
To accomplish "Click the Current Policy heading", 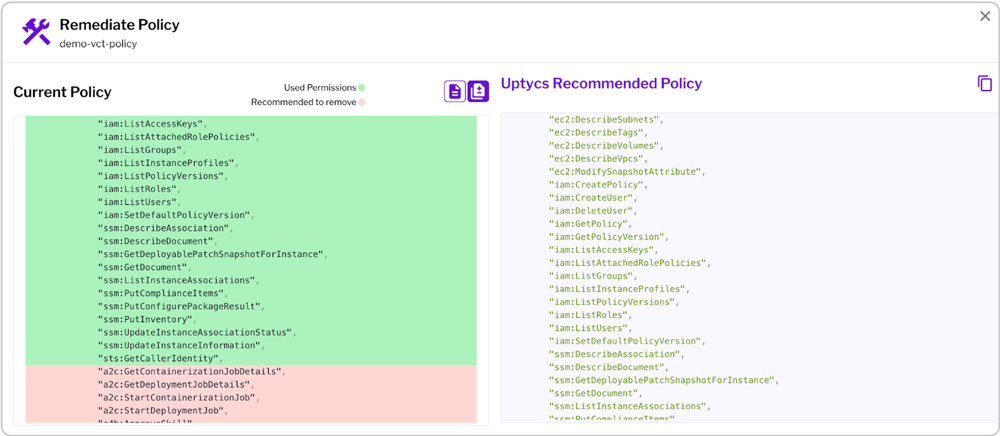I will [62, 92].
